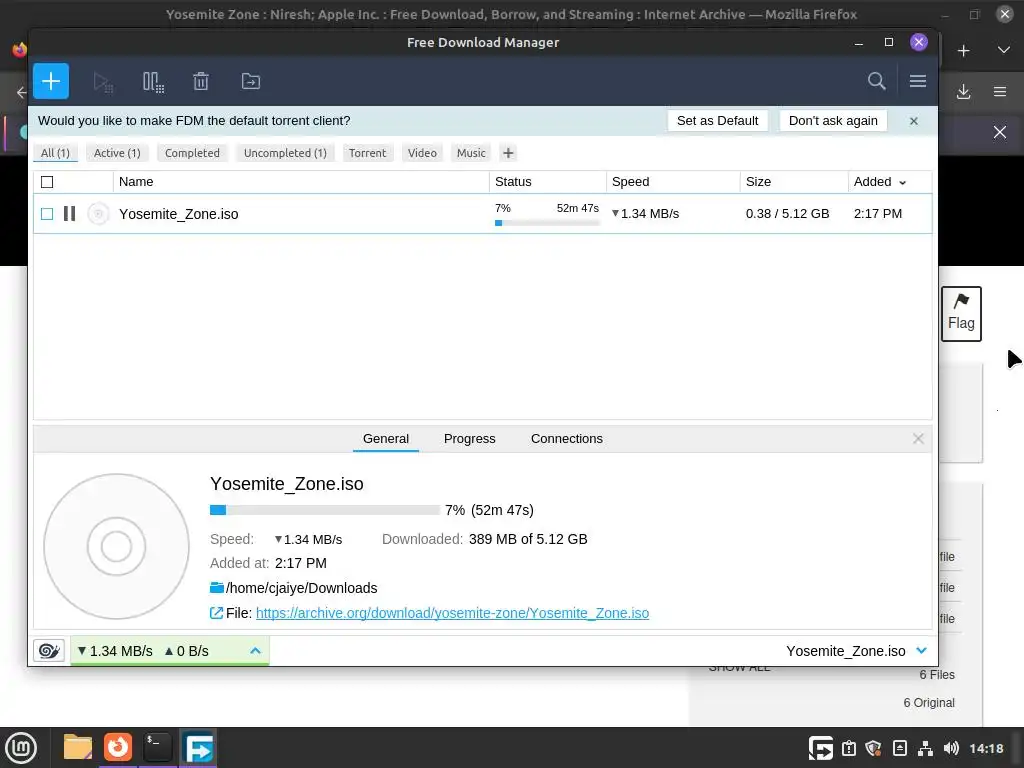Click the 14:18 taskbar clock
Image resolution: width=1024 pixels, height=768 pixels.
(986, 748)
